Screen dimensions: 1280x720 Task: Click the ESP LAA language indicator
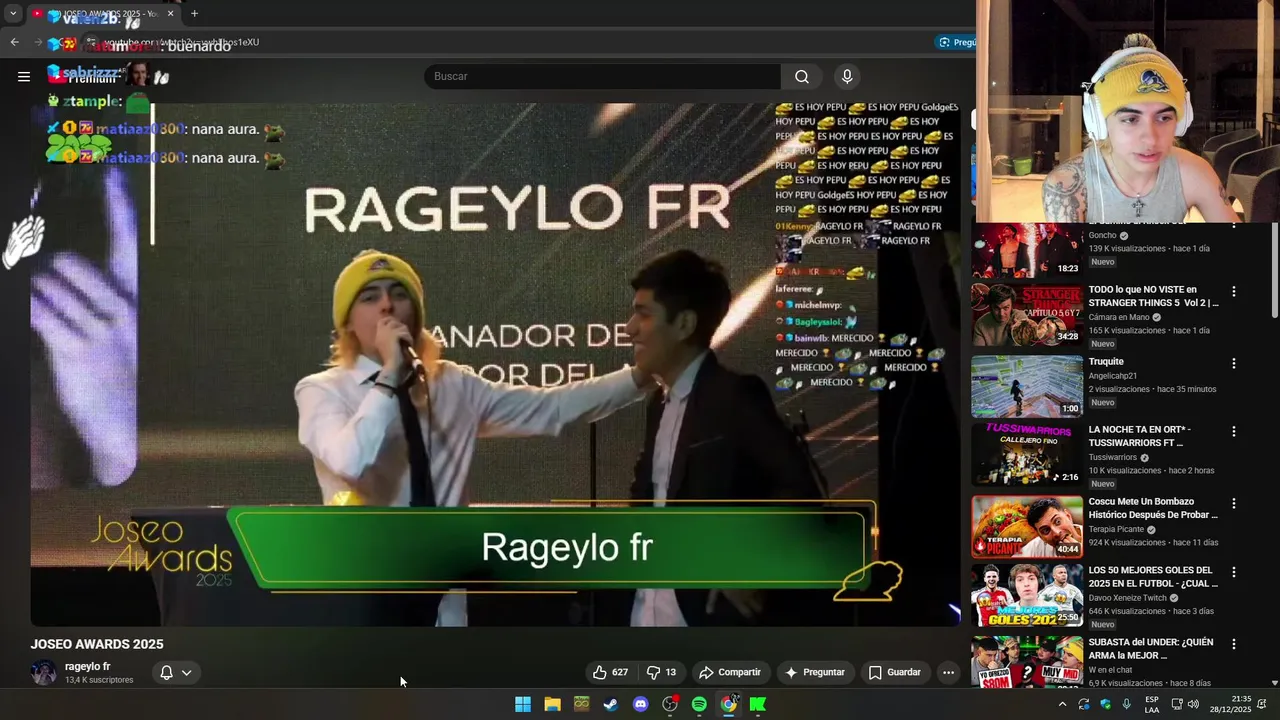click(x=1152, y=704)
